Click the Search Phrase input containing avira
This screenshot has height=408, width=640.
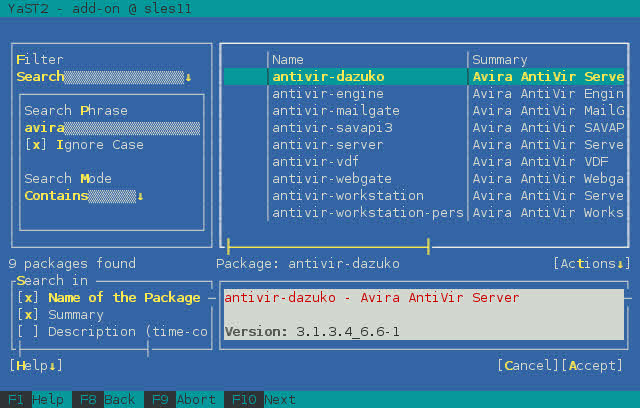click(x=112, y=128)
